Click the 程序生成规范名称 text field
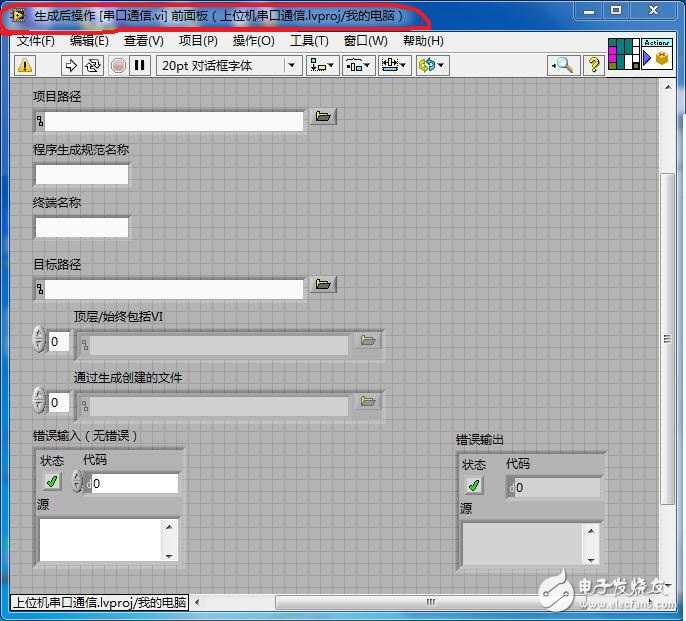This screenshot has width=686, height=621. click(82, 174)
